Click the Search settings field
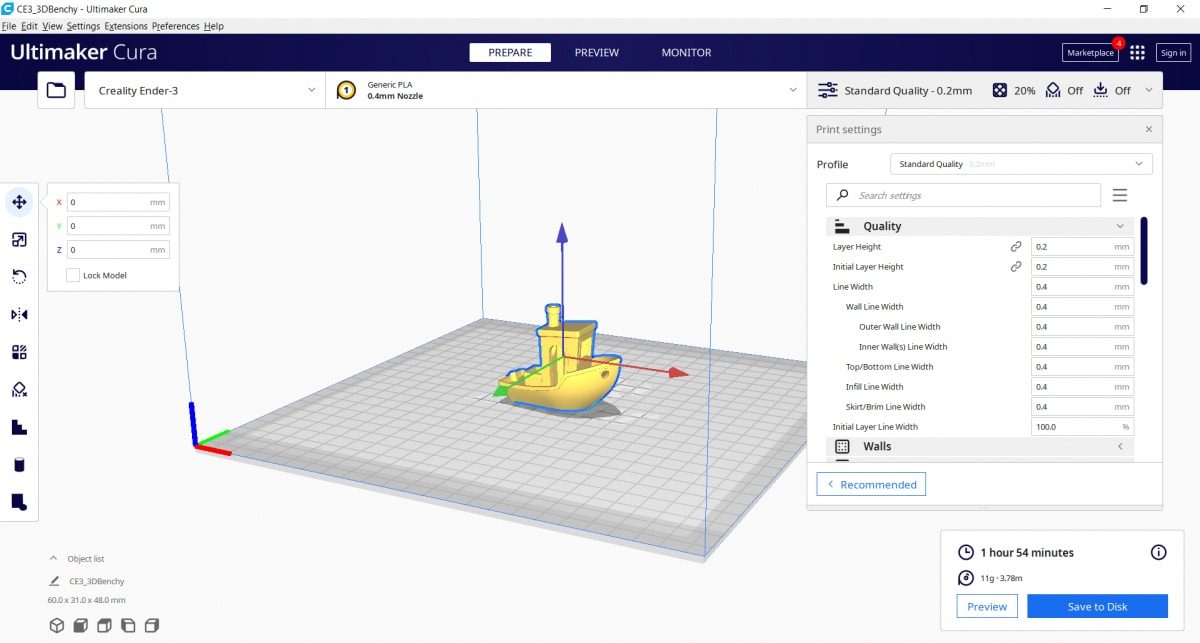This screenshot has width=1200, height=643. pyautogui.click(x=963, y=195)
